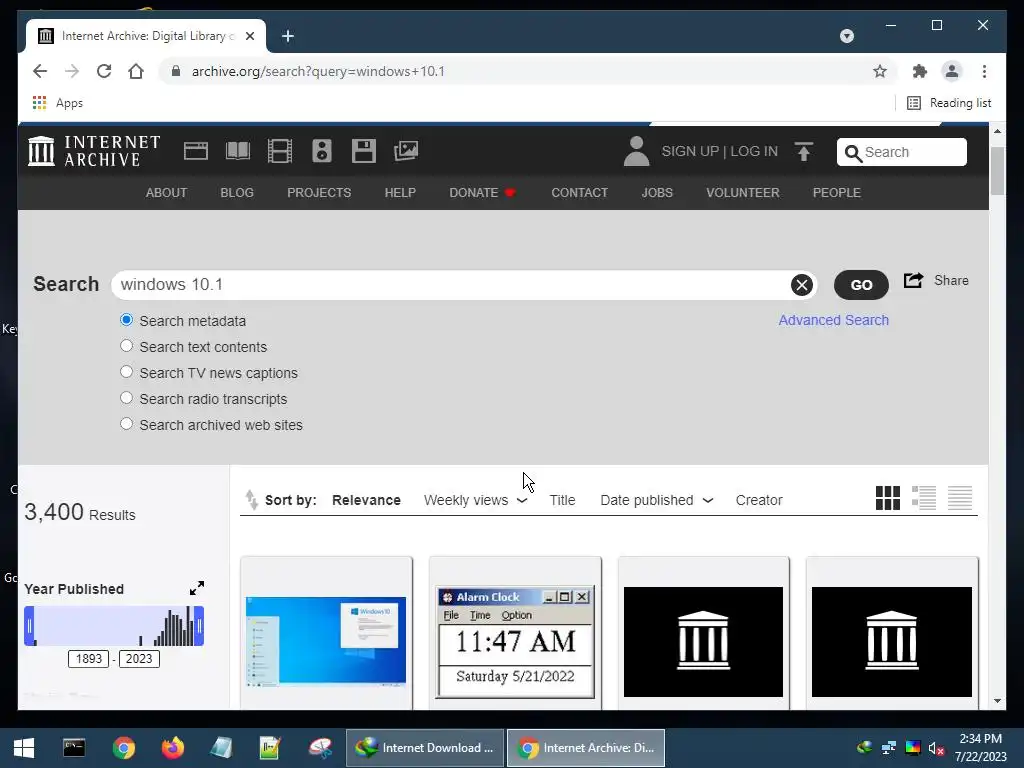Bookmark this page with star icon
This screenshot has width=1024, height=768.
(x=880, y=71)
